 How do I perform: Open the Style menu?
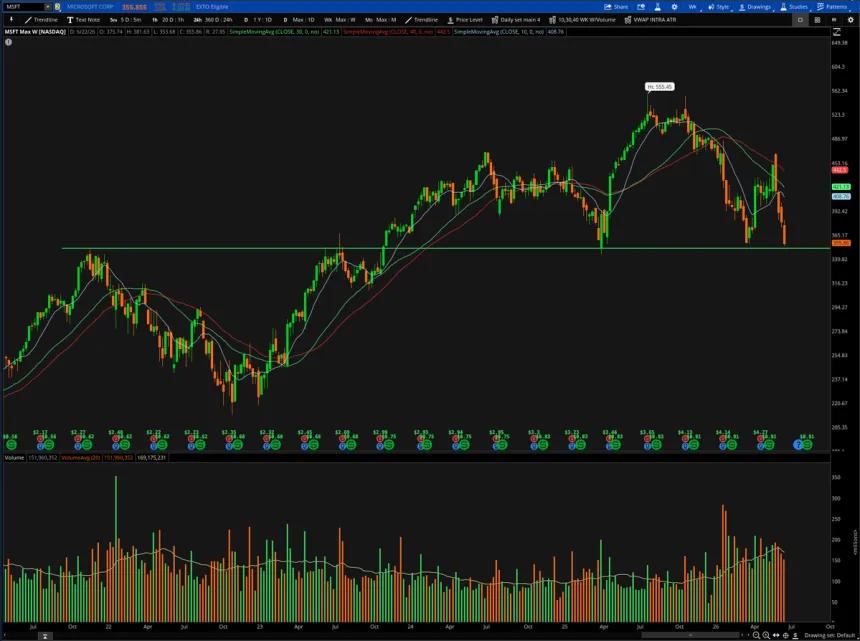(x=718, y=7)
